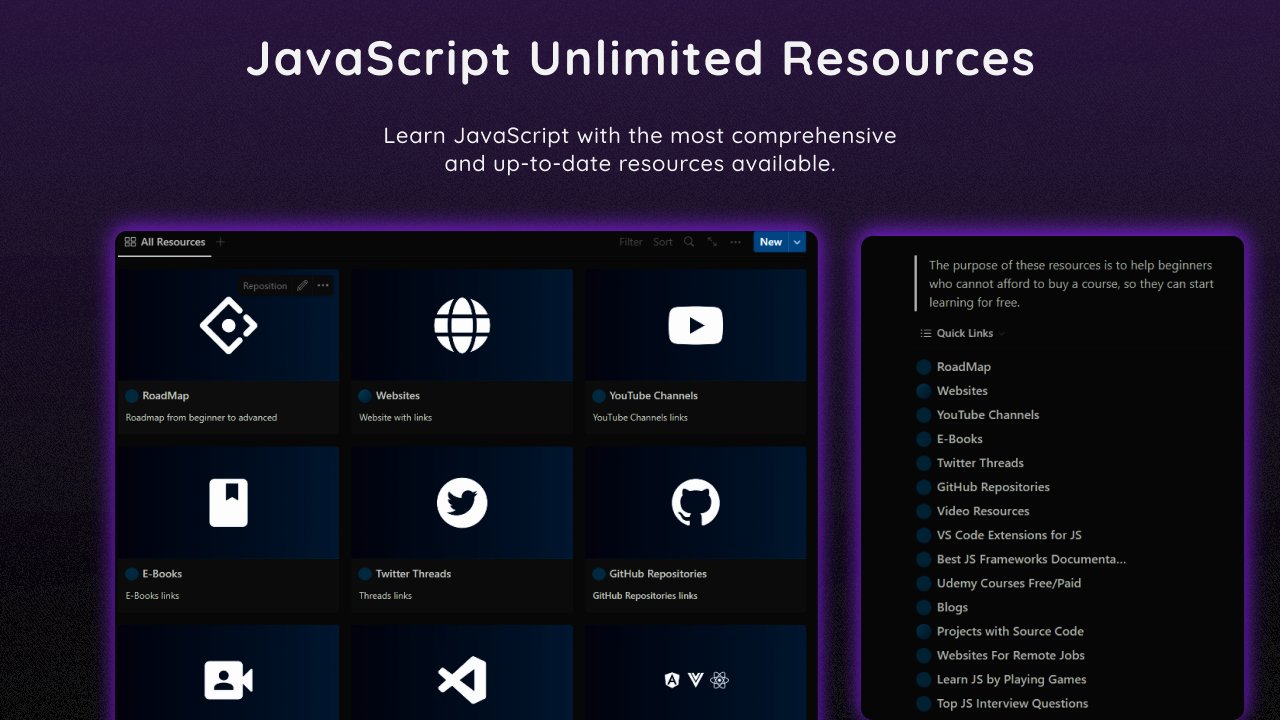This screenshot has width=1280, height=720.
Task: Open the Filter menu
Action: click(630, 241)
